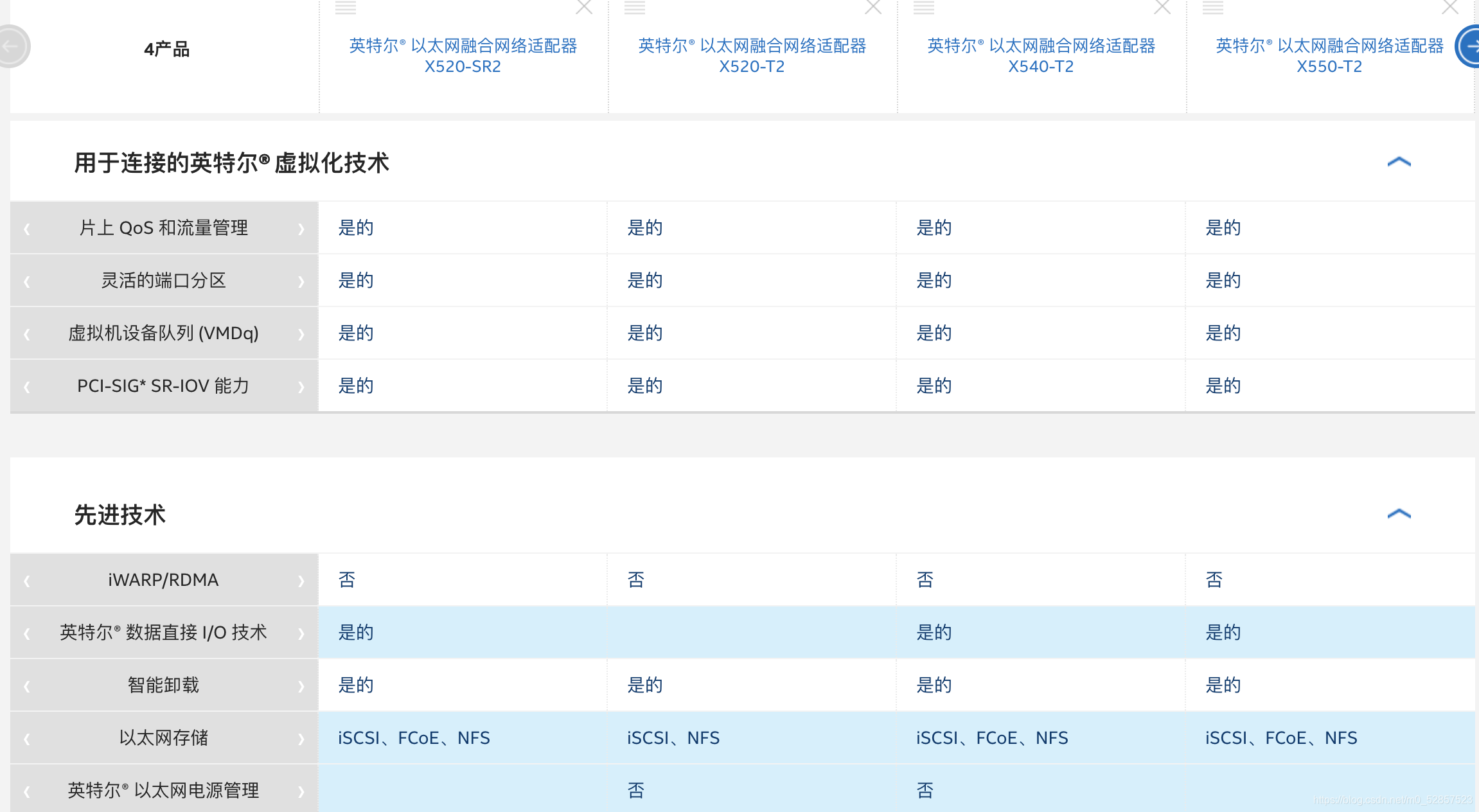Collapse the 用于连接的英特尔虚拟化技术 section
Image resolution: width=1479 pixels, height=812 pixels.
[1399, 162]
